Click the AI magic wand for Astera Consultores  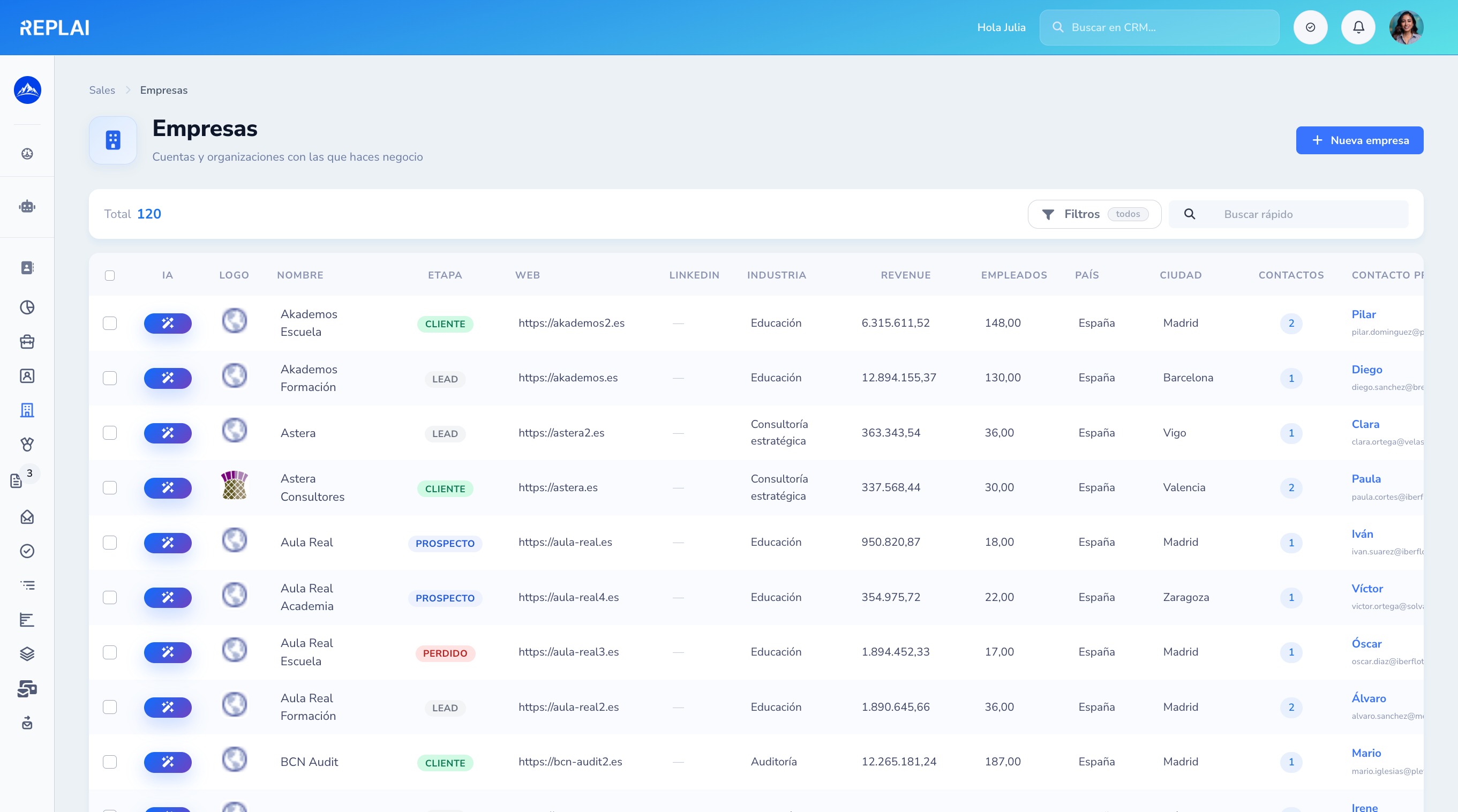[168, 488]
